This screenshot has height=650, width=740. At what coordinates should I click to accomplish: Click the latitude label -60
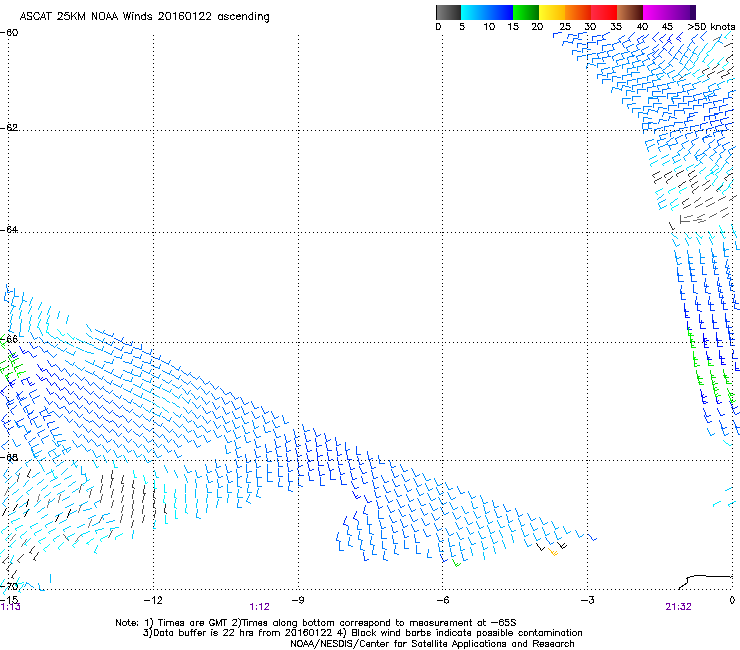(x=9, y=33)
